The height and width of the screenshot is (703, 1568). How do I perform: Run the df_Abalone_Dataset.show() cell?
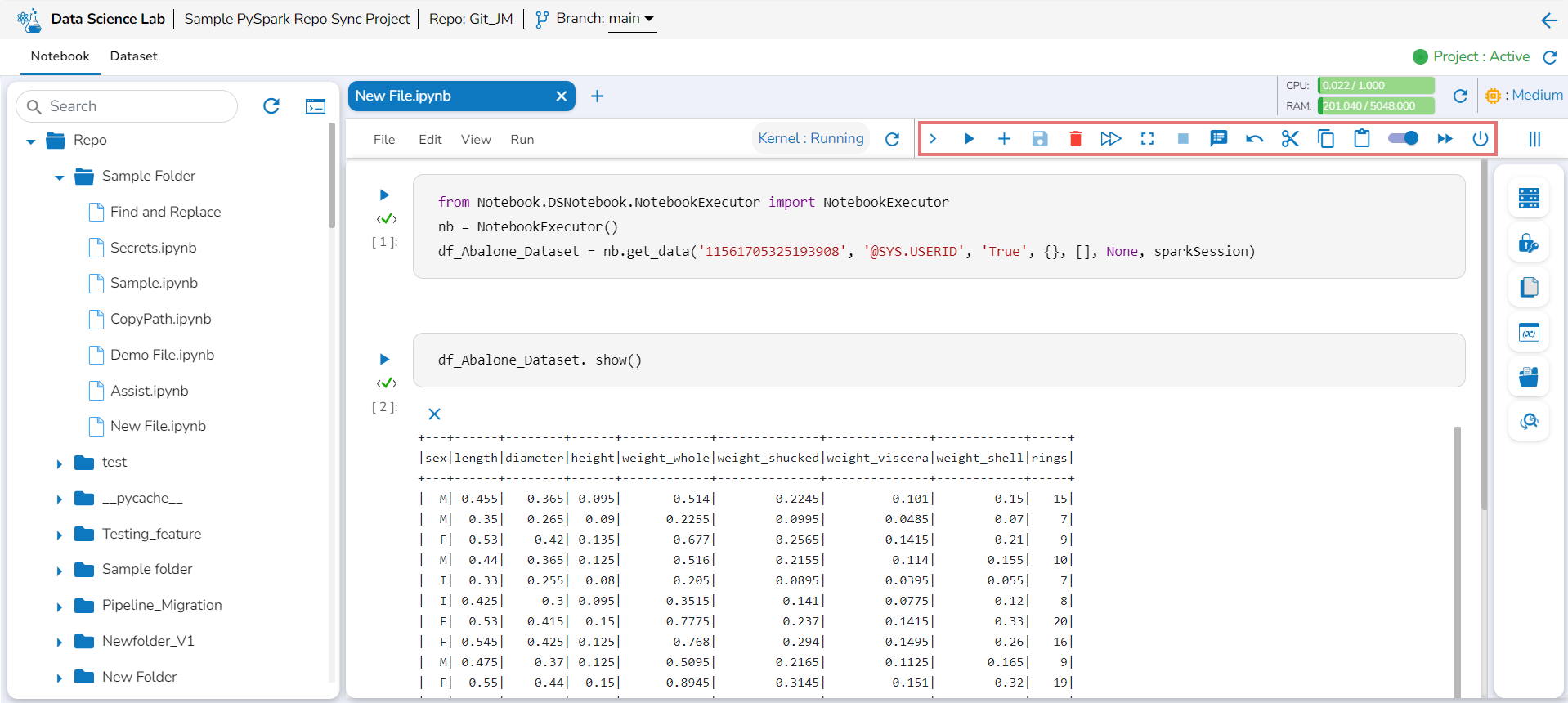tap(384, 360)
